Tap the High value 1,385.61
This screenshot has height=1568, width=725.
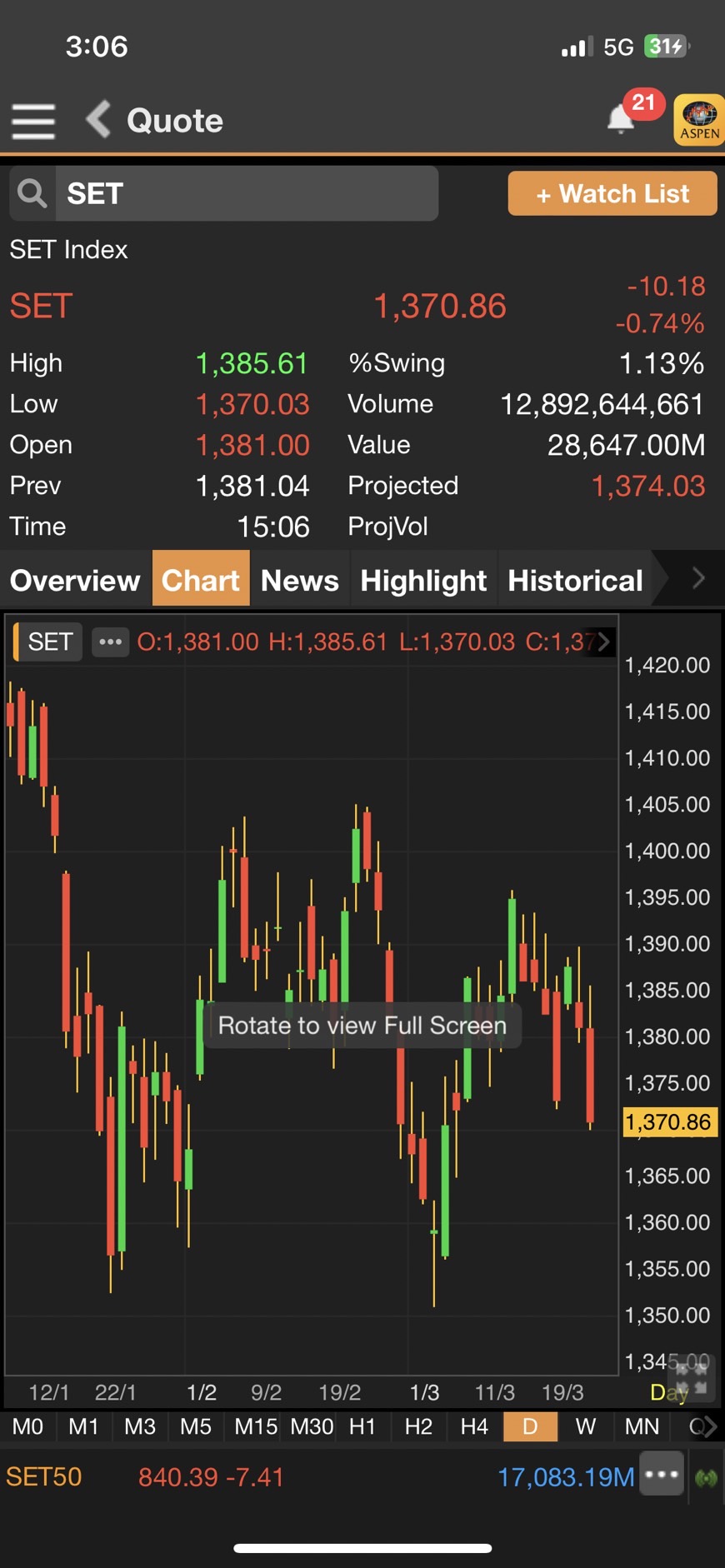click(252, 363)
